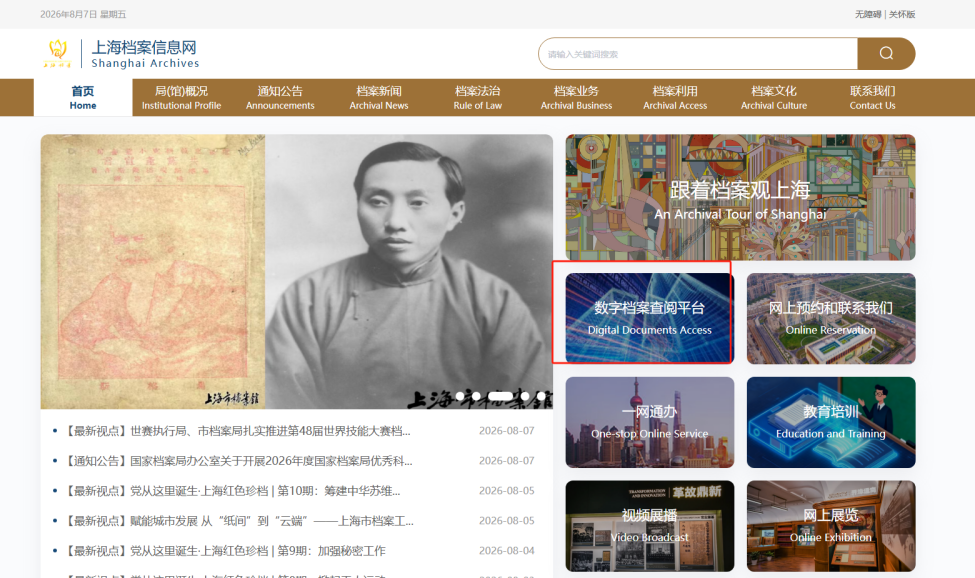
Task: Click the date 2026-08-05 beside 赋能城市发展 article
Action: (506, 520)
